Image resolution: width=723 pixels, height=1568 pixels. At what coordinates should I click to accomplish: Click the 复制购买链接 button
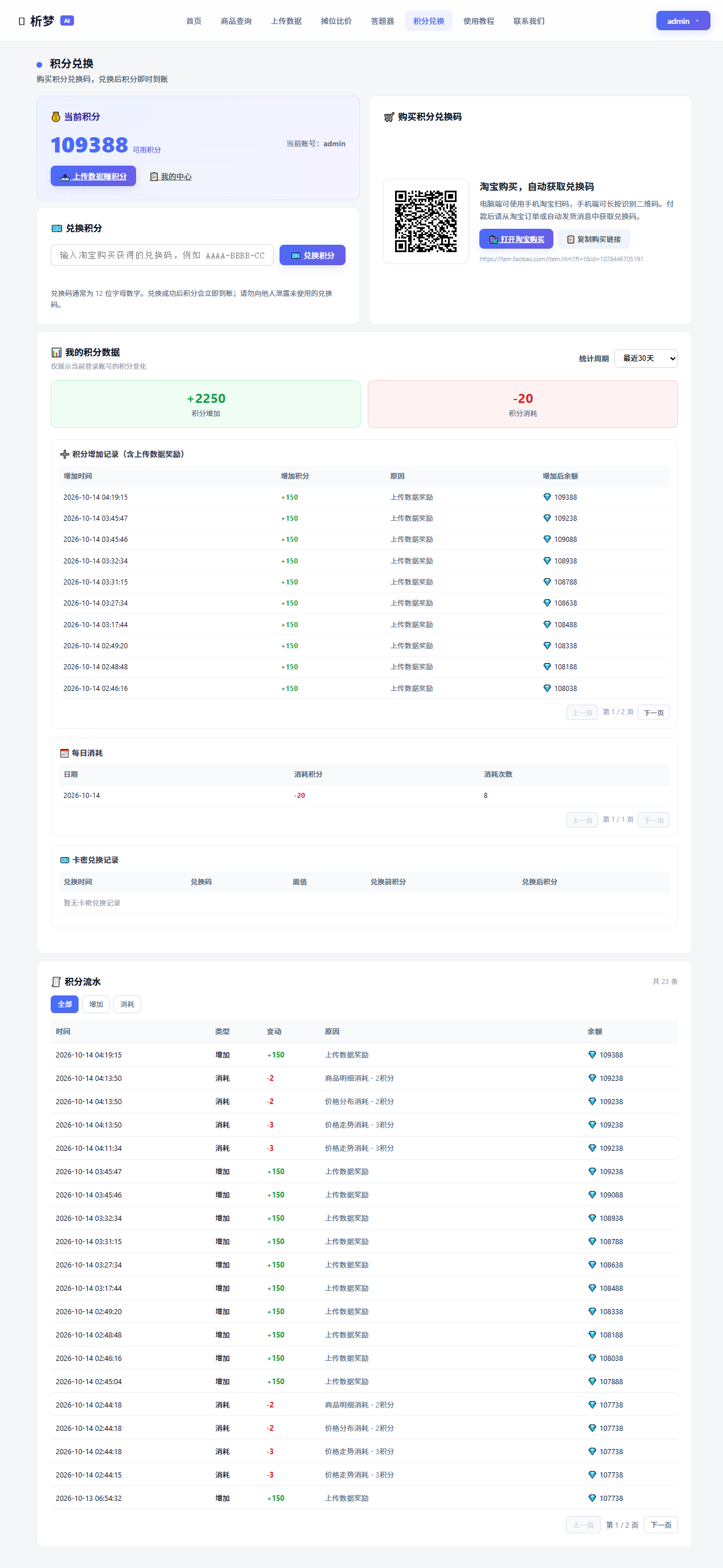coord(594,239)
